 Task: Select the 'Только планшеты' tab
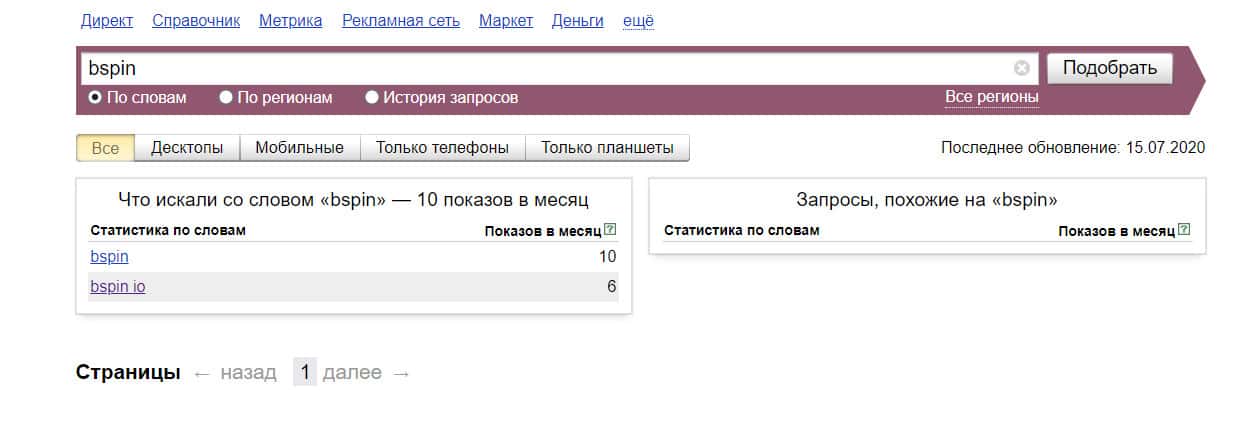pyautogui.click(x=607, y=148)
